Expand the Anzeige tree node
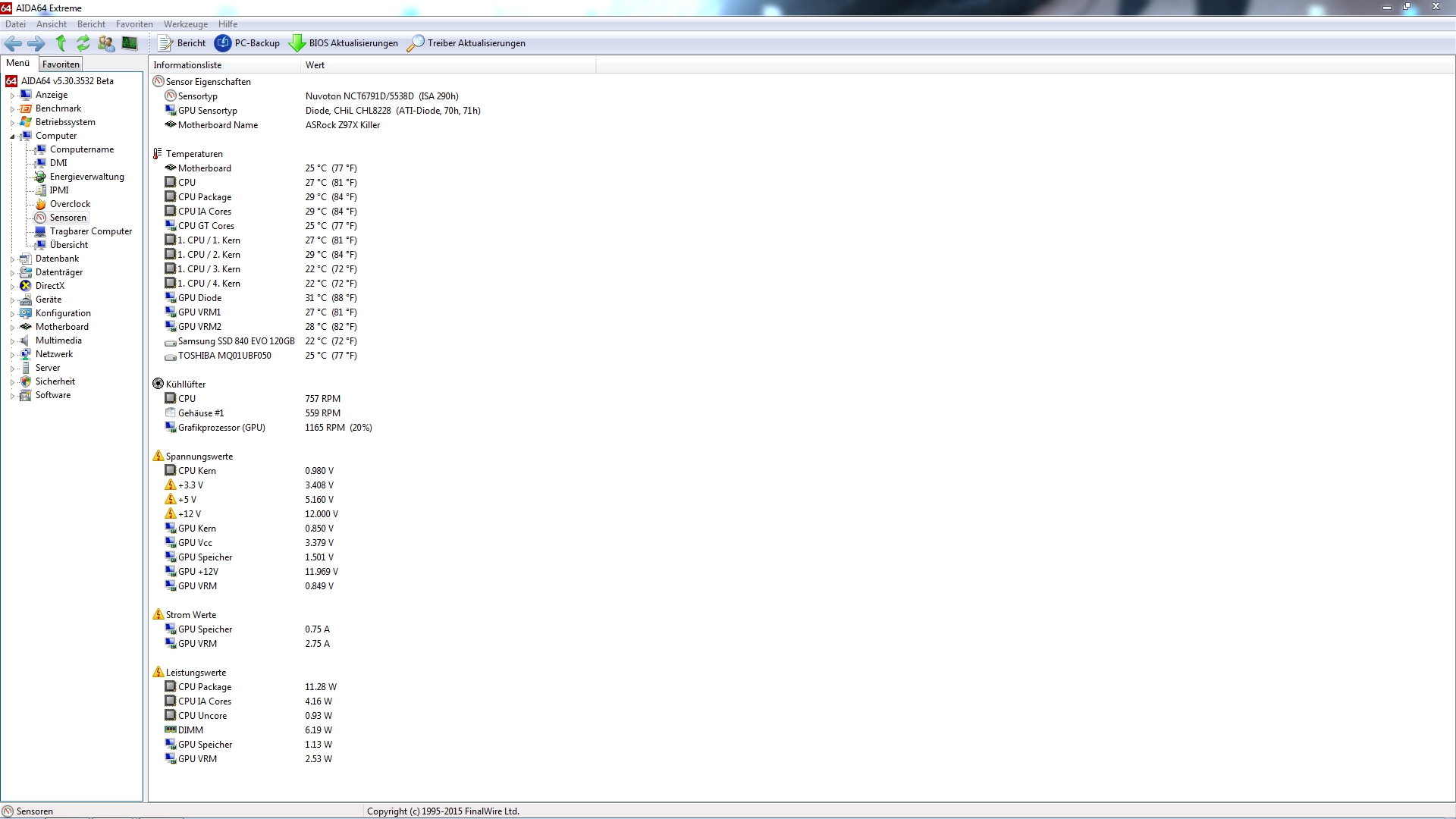 [x=12, y=96]
